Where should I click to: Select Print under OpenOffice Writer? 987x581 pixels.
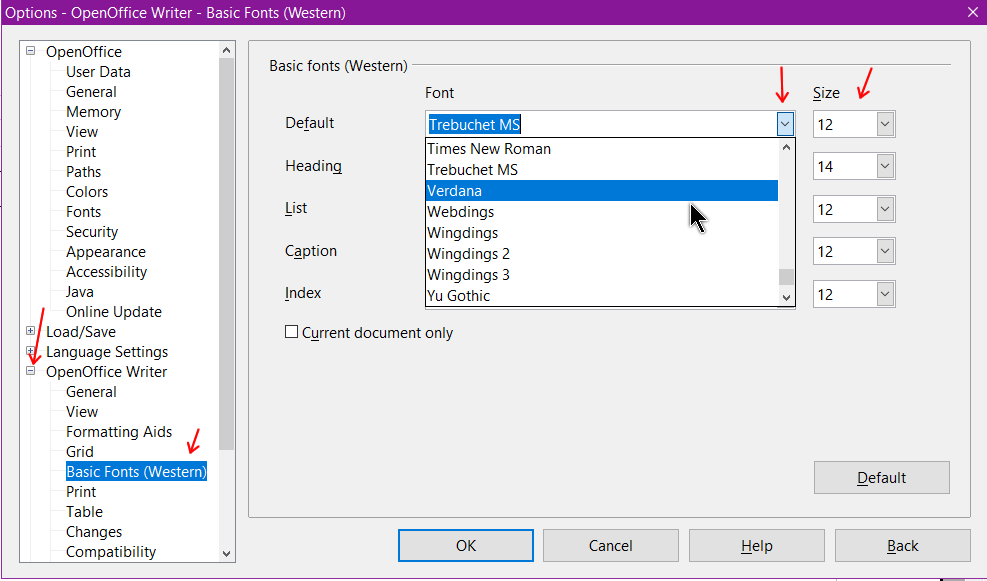(81, 492)
